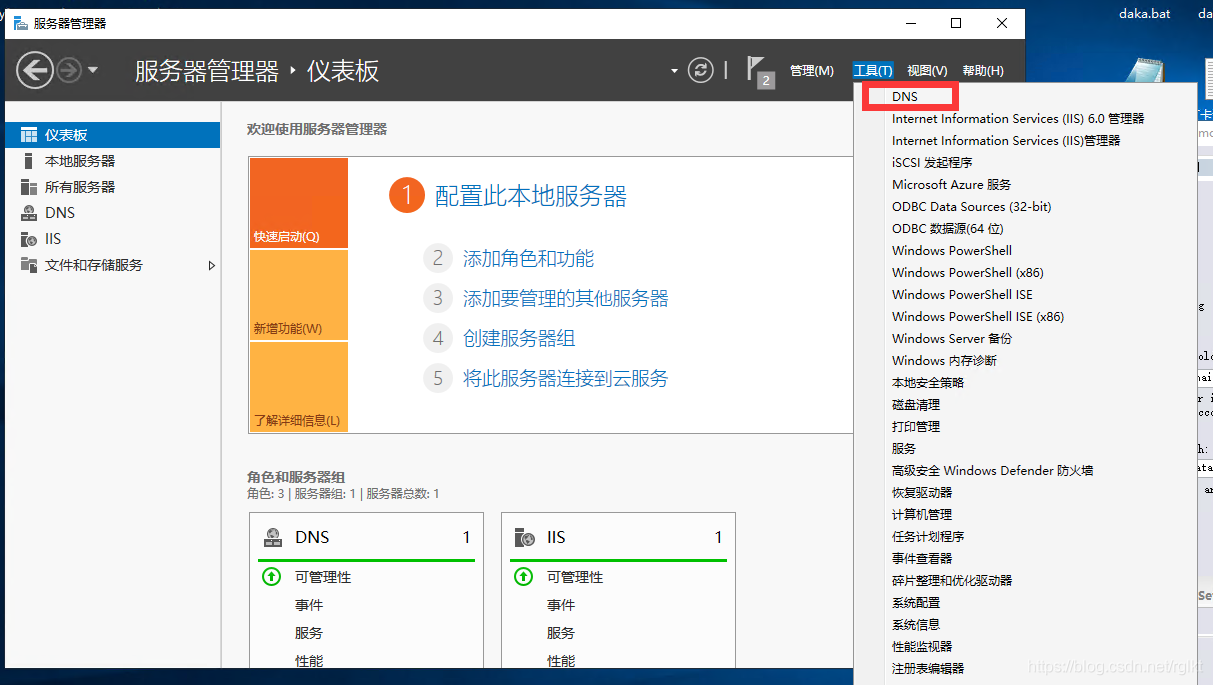Viewport: 1213px width, 685px height.
Task: Click 事件 in the DNS tile
Action: coord(309,605)
